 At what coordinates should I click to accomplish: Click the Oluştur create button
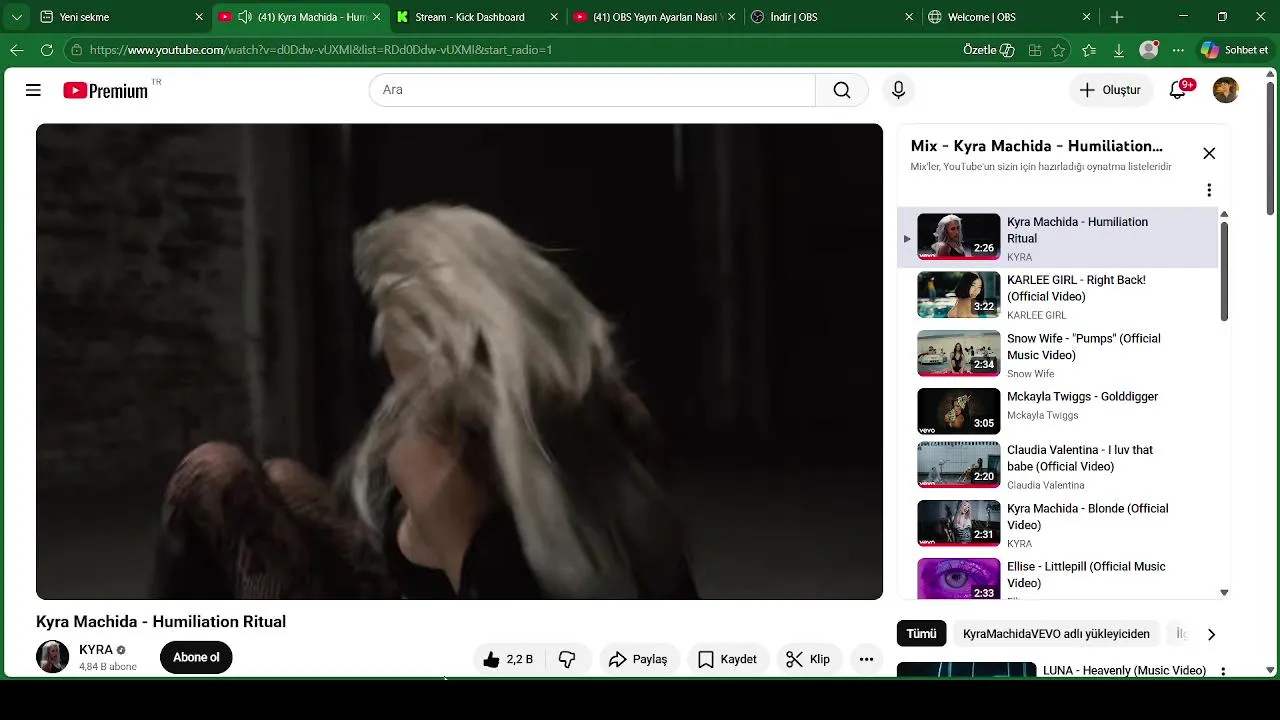pos(1110,90)
